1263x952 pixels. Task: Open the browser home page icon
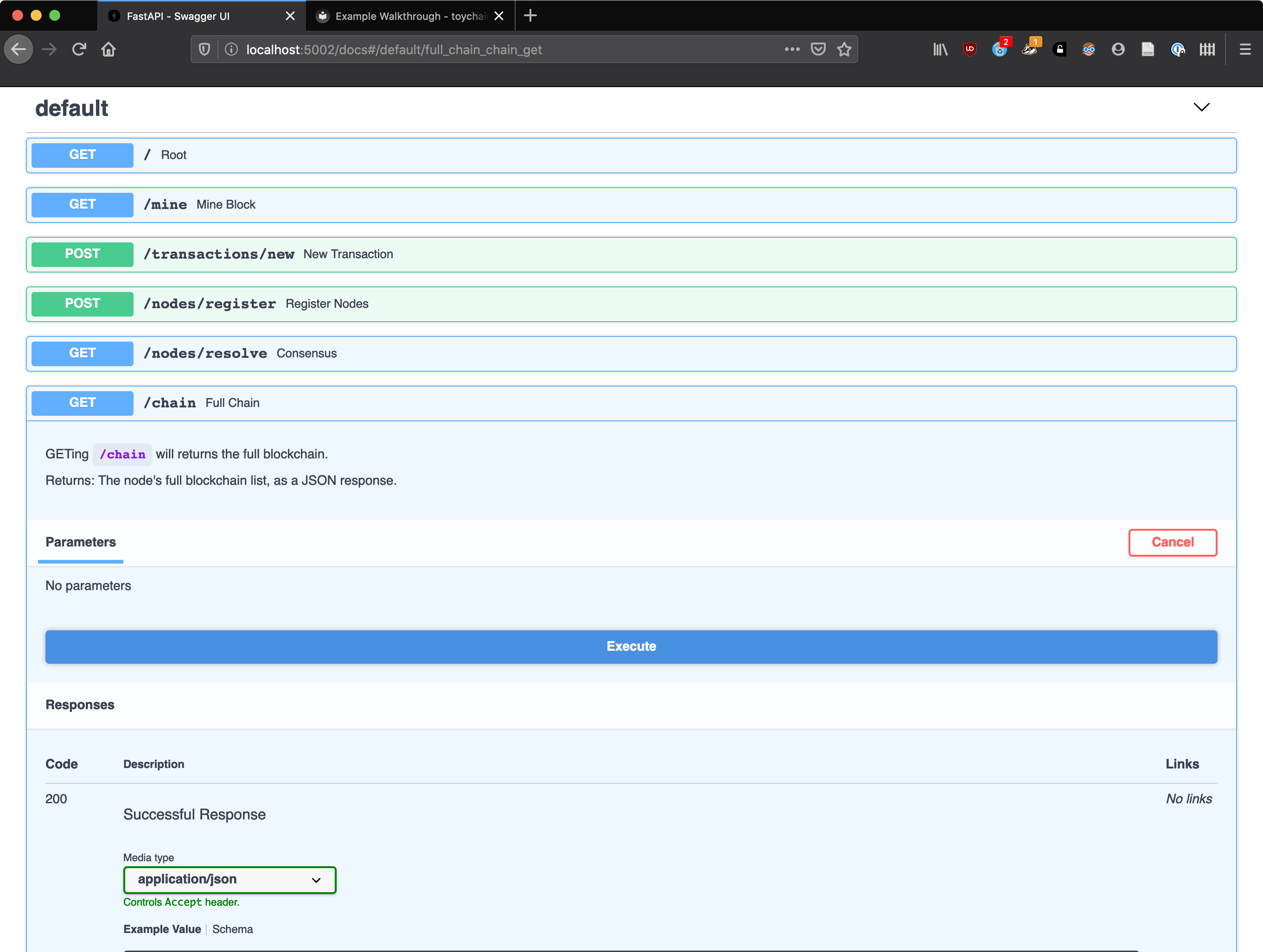pos(108,50)
